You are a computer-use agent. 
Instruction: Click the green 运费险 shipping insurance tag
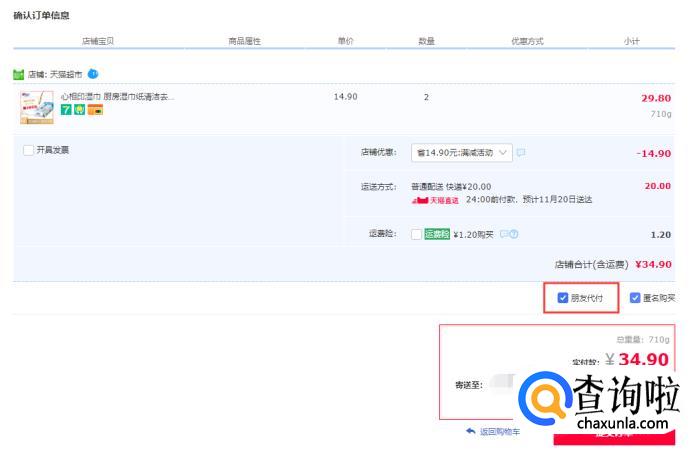[x=437, y=234]
